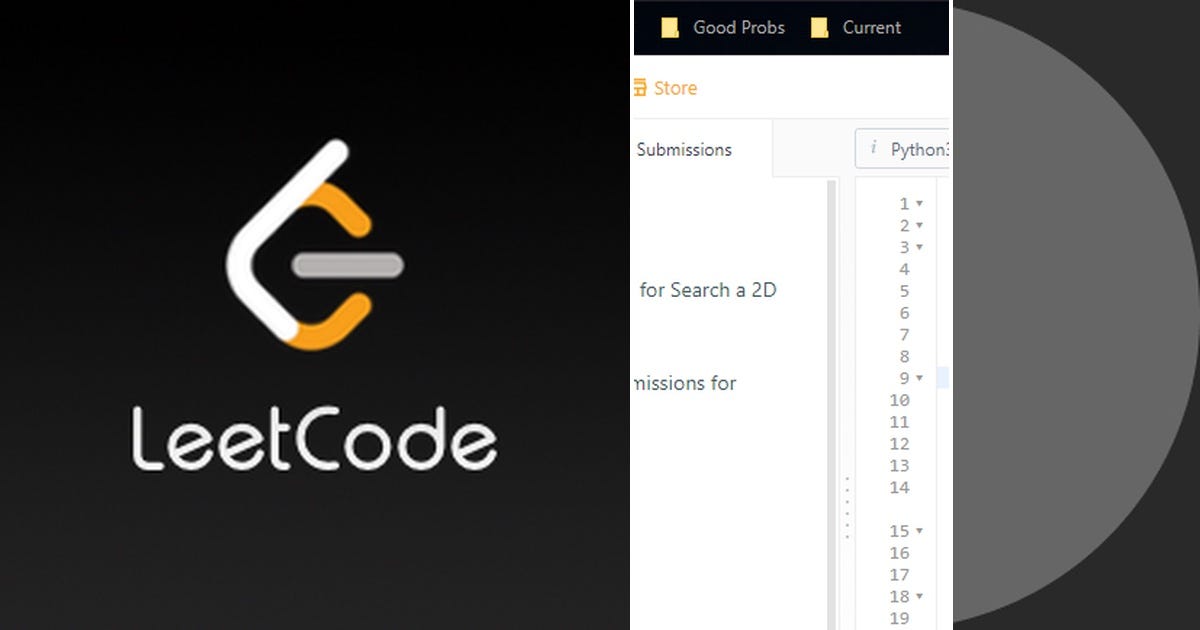Screen dimensions: 1200x630
Task: Click line number 8 in the gutter
Action: [x=904, y=356]
